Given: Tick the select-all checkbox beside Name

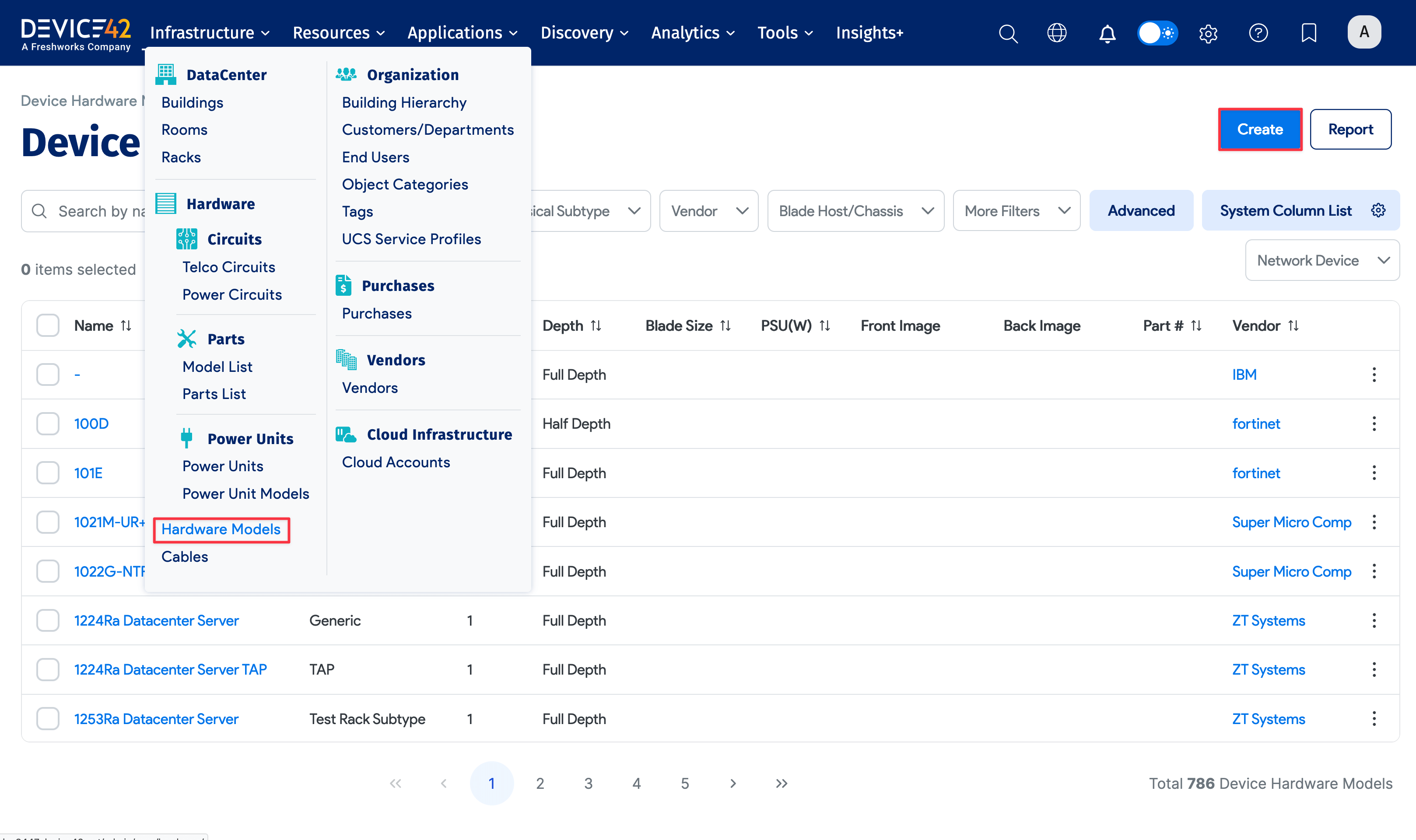Looking at the screenshot, I should click(x=48, y=325).
